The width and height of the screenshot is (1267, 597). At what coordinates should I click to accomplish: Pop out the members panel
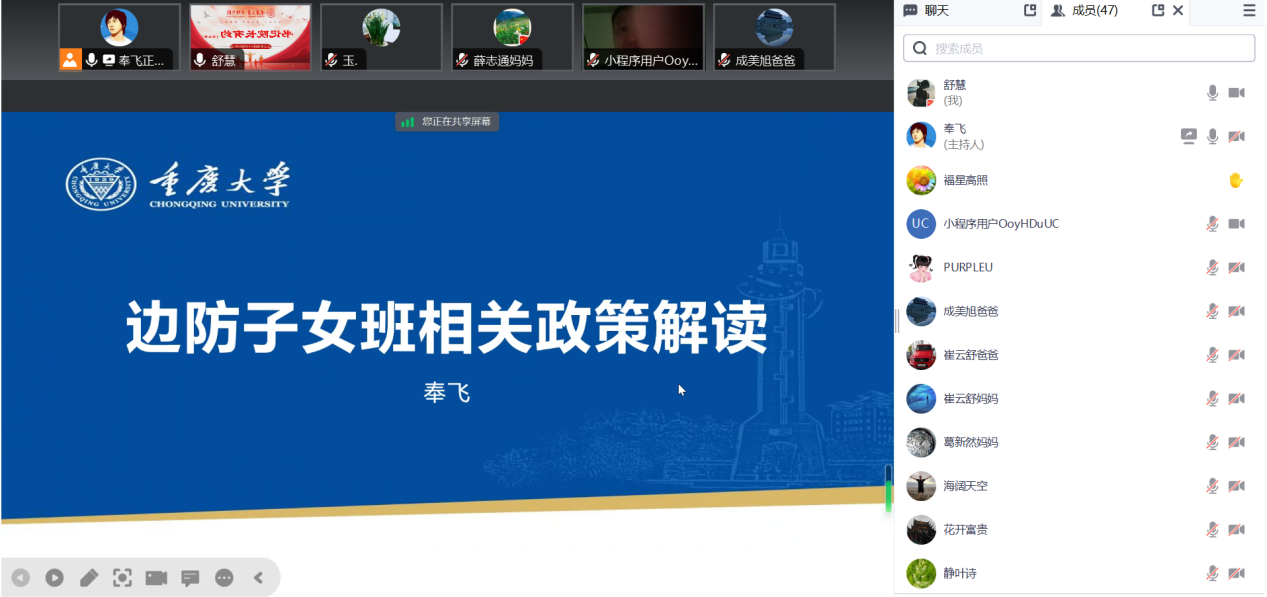1158,10
